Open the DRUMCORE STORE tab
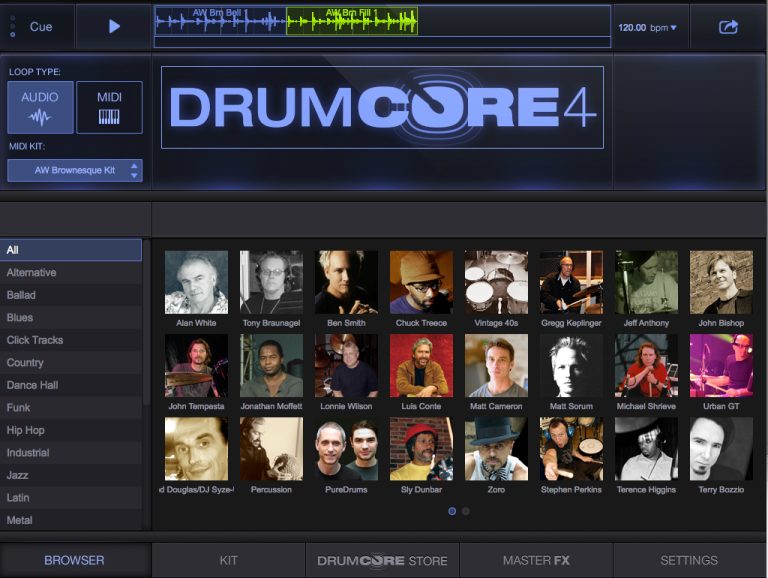The height and width of the screenshot is (578, 768). tap(382, 560)
